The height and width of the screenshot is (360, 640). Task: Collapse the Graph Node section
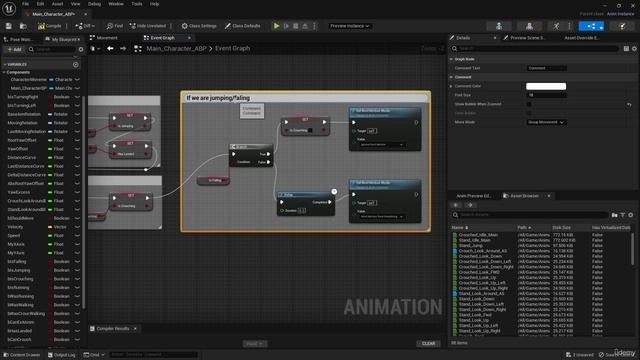point(451,59)
